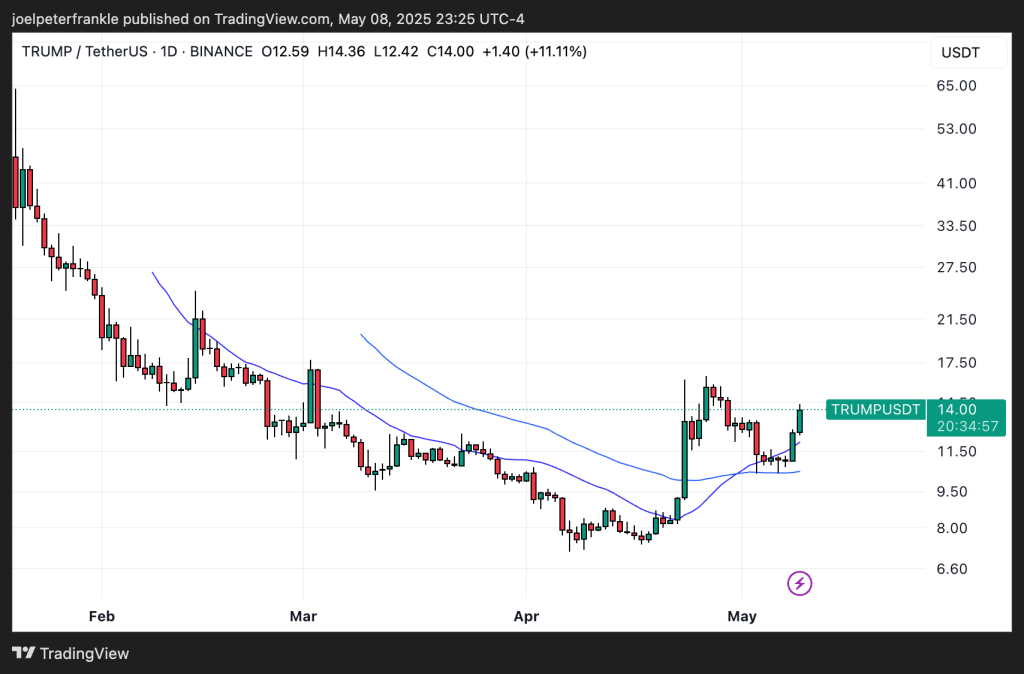Click the countdown timer showing 20:34:57

click(x=967, y=426)
